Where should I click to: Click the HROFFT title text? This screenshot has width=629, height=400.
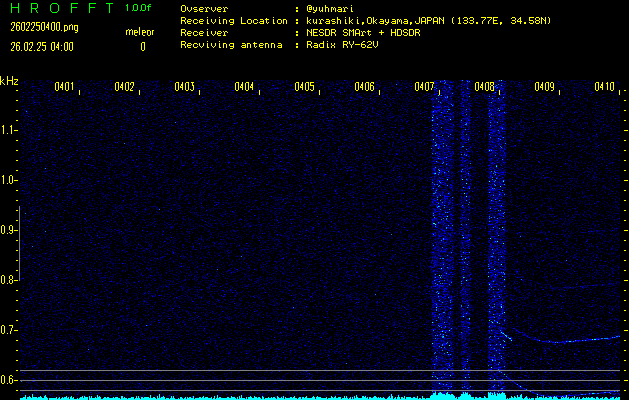(60, 8)
